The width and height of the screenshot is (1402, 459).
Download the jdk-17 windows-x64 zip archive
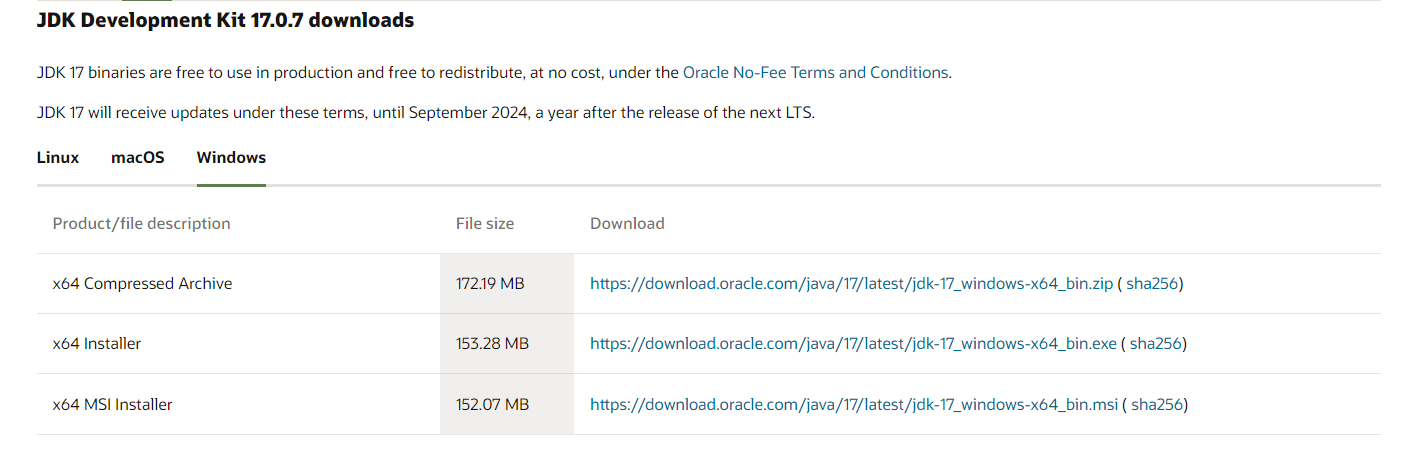click(x=851, y=284)
